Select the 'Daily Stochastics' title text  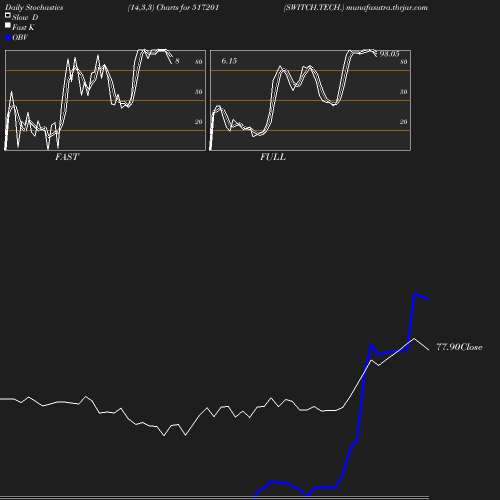(x=34, y=8)
